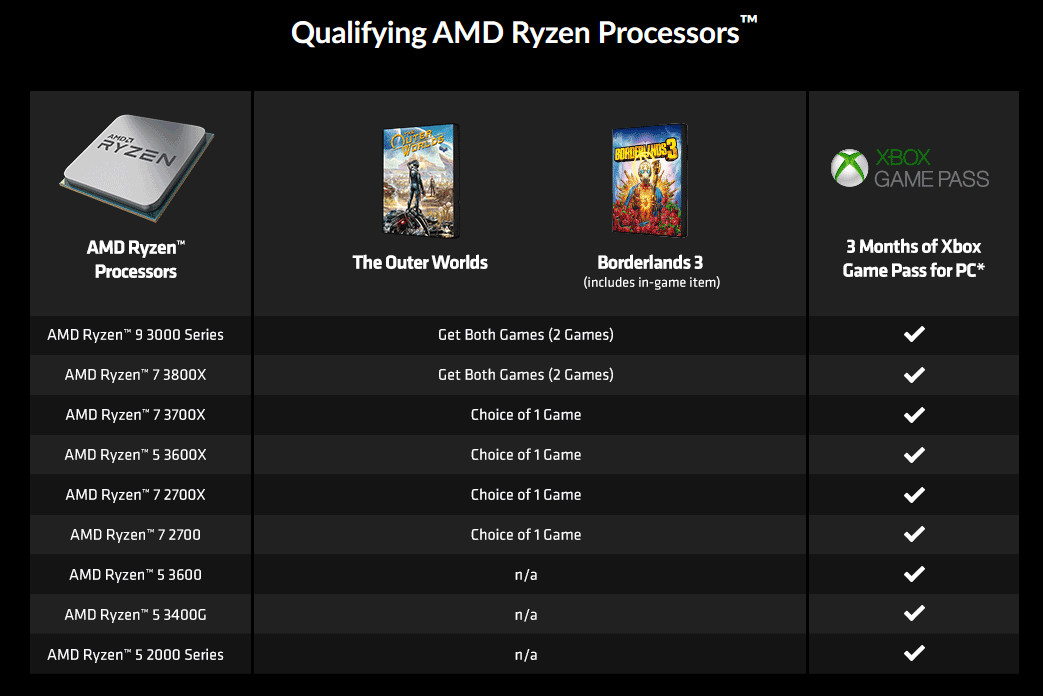1043x696 pixels.
Task: Click the AMD Ryzen processor chip image
Action: click(136, 168)
